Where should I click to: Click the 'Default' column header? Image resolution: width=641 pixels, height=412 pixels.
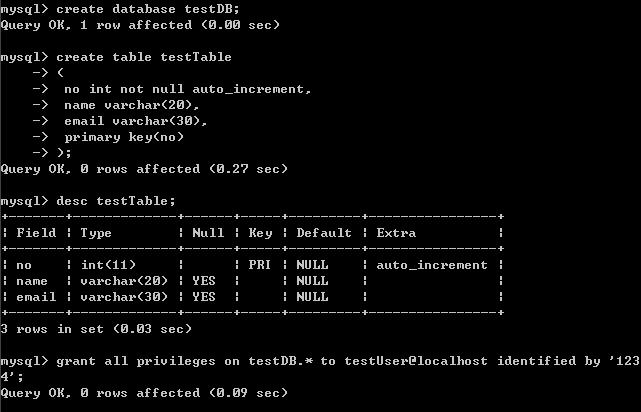click(x=324, y=233)
